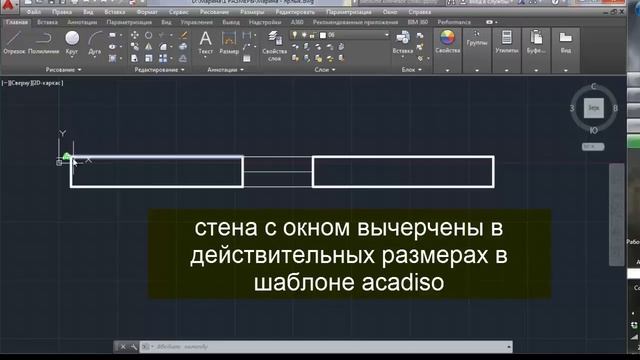Screen dimensions: 640x360
Task: Open the layer name dropdown list
Action: (x=387, y=35)
